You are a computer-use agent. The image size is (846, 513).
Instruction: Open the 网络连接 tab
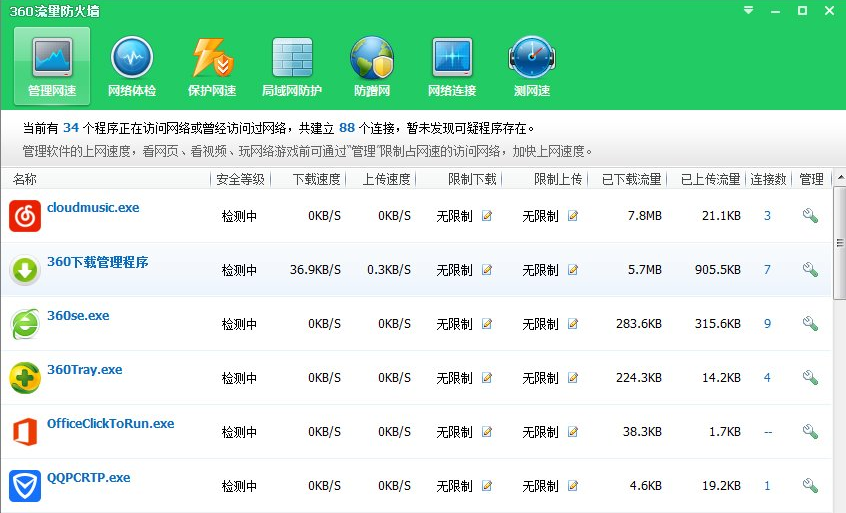[x=452, y=66]
